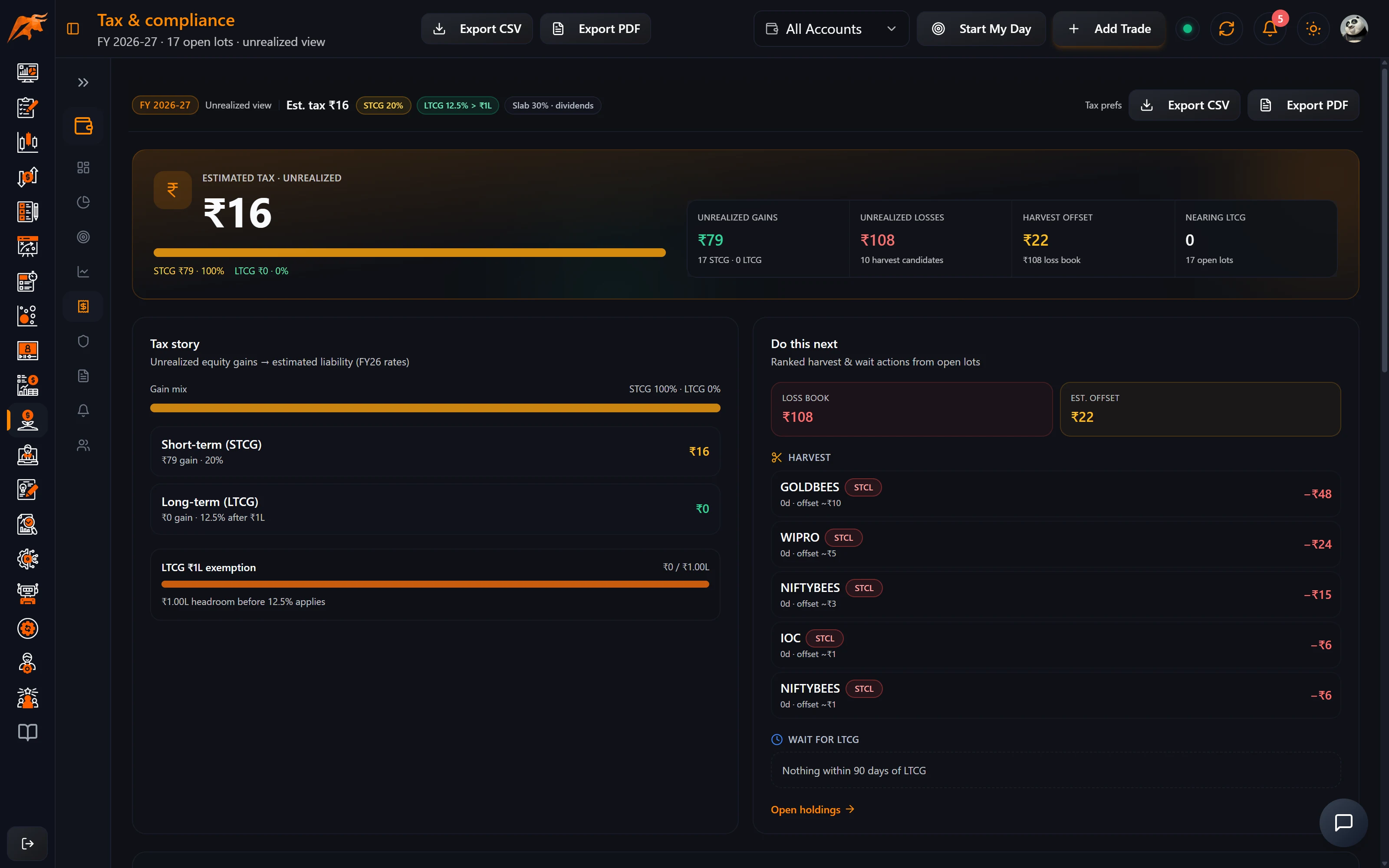
Task: Click the LTCG 12.5% > ₹1L chip
Action: tap(458, 105)
